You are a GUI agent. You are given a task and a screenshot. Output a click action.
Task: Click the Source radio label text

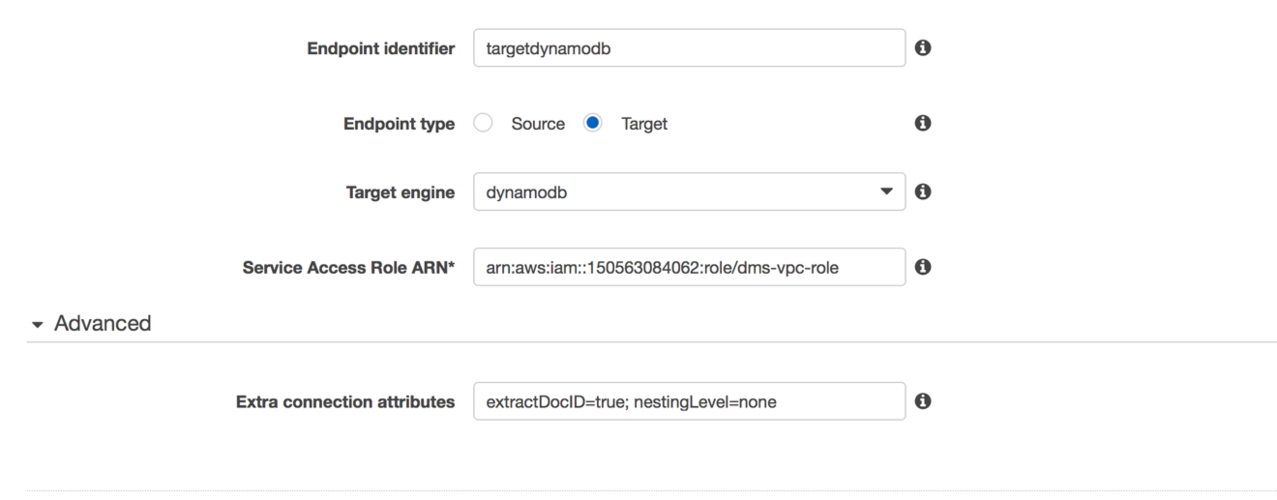(x=538, y=124)
